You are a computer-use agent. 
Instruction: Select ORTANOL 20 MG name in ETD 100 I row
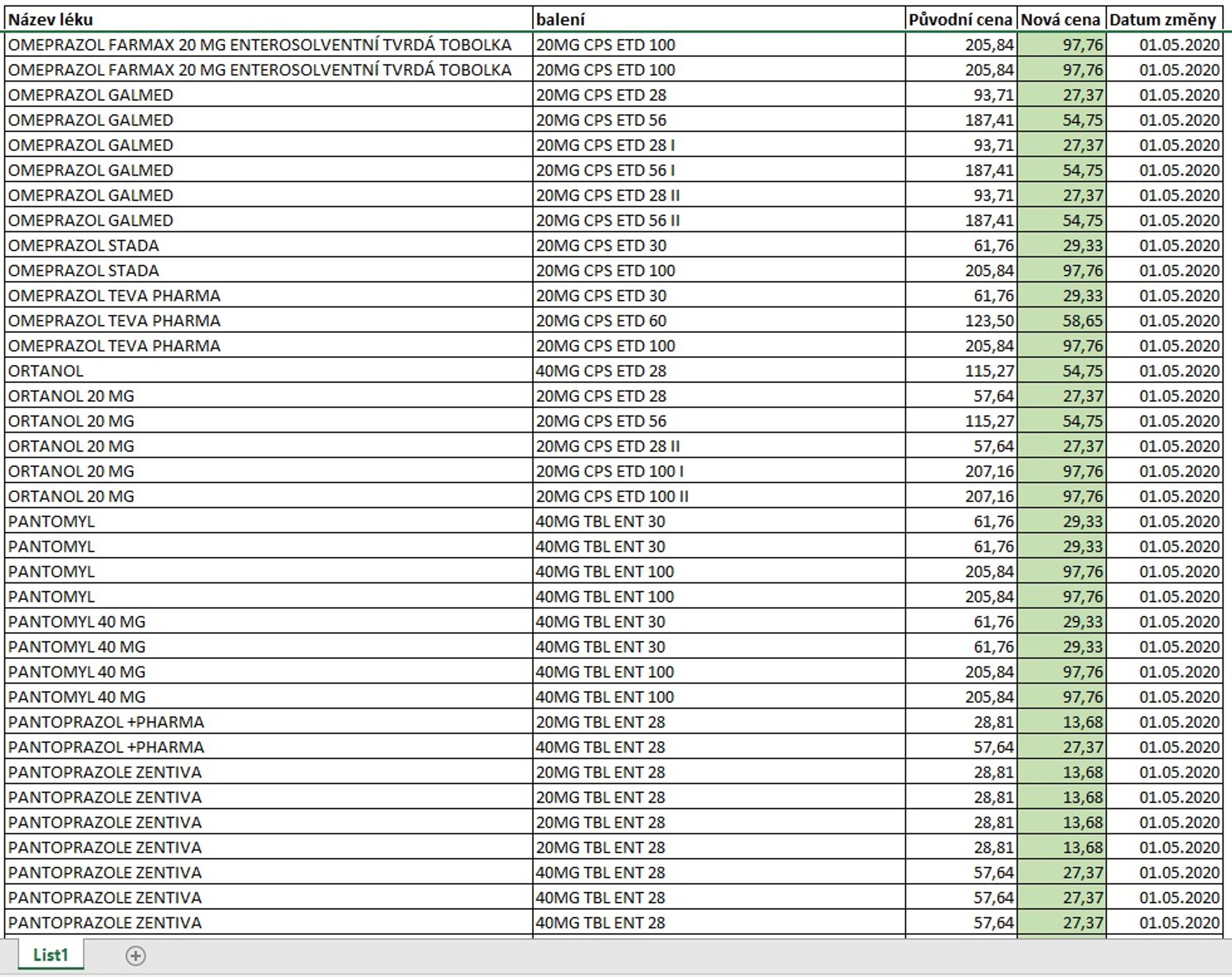[269, 471]
